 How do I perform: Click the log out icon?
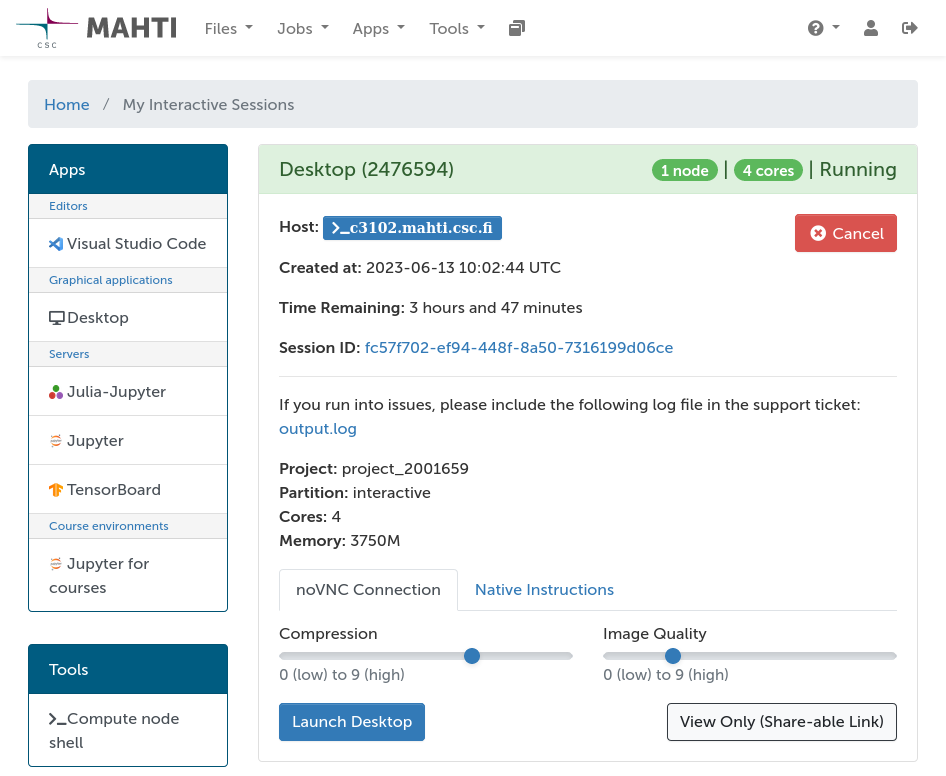coord(909,28)
